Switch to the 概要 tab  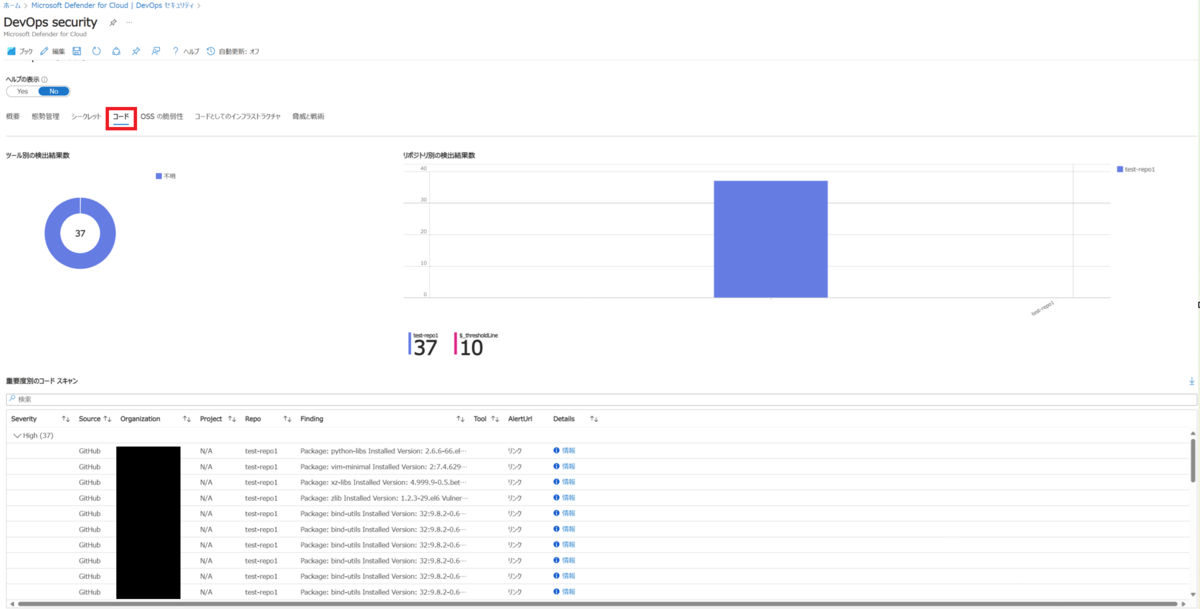pos(13,117)
